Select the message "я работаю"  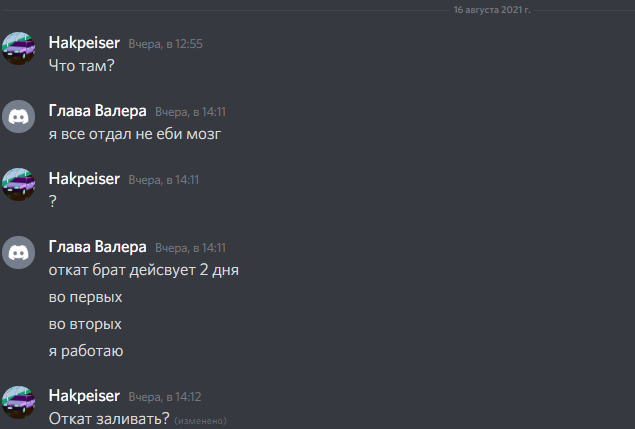point(86,351)
